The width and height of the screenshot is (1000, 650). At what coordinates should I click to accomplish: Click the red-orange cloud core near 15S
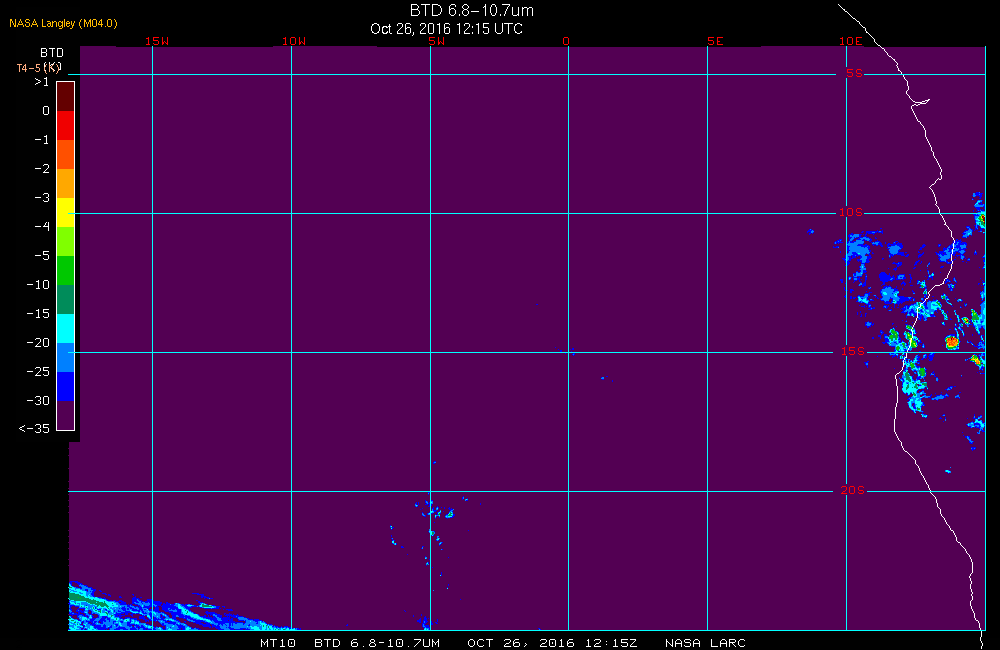coord(952,342)
